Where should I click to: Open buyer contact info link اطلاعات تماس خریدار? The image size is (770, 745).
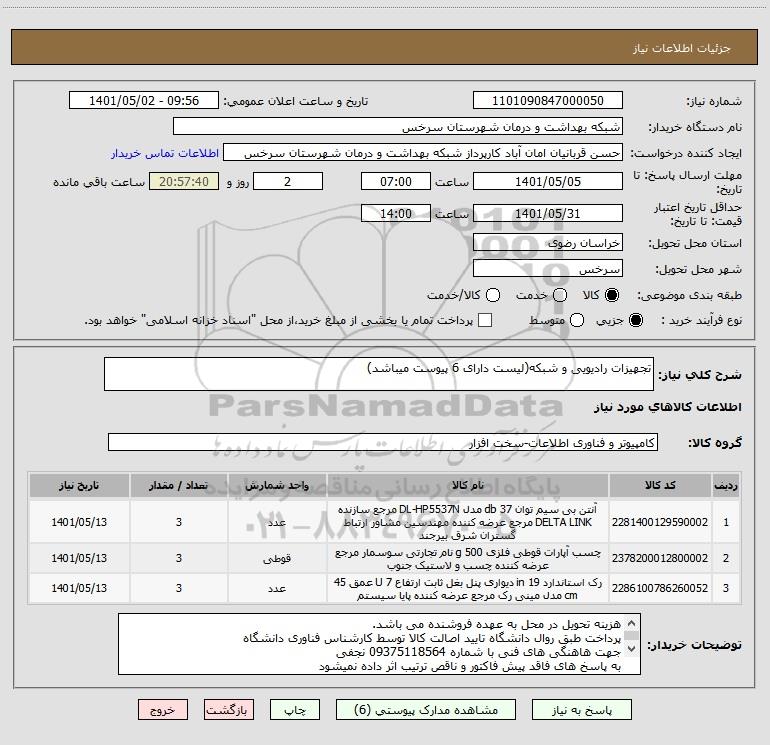pos(165,153)
